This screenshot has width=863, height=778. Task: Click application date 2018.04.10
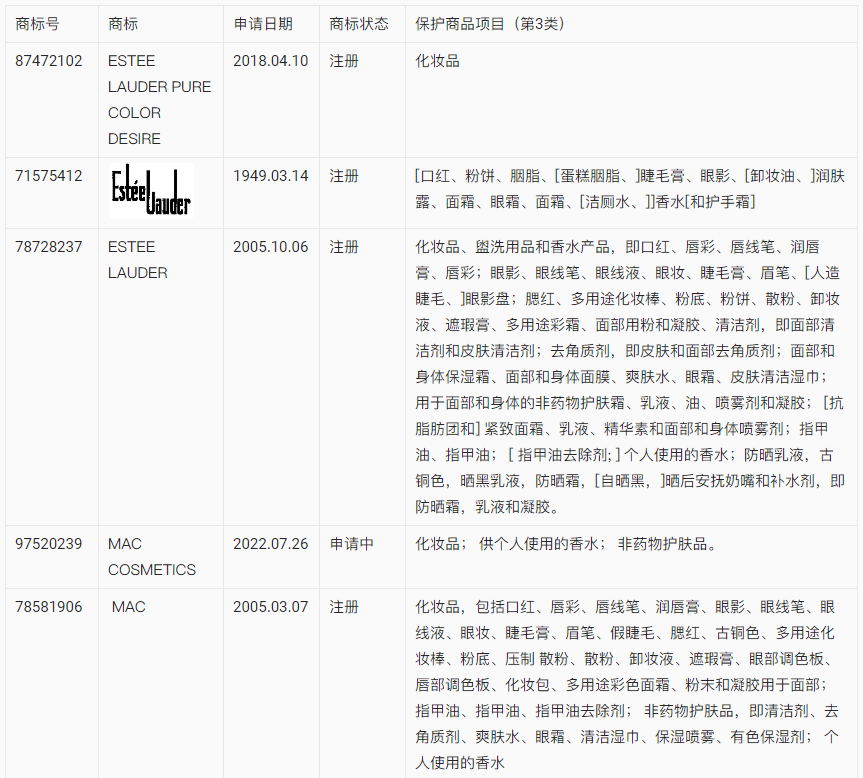(270, 61)
